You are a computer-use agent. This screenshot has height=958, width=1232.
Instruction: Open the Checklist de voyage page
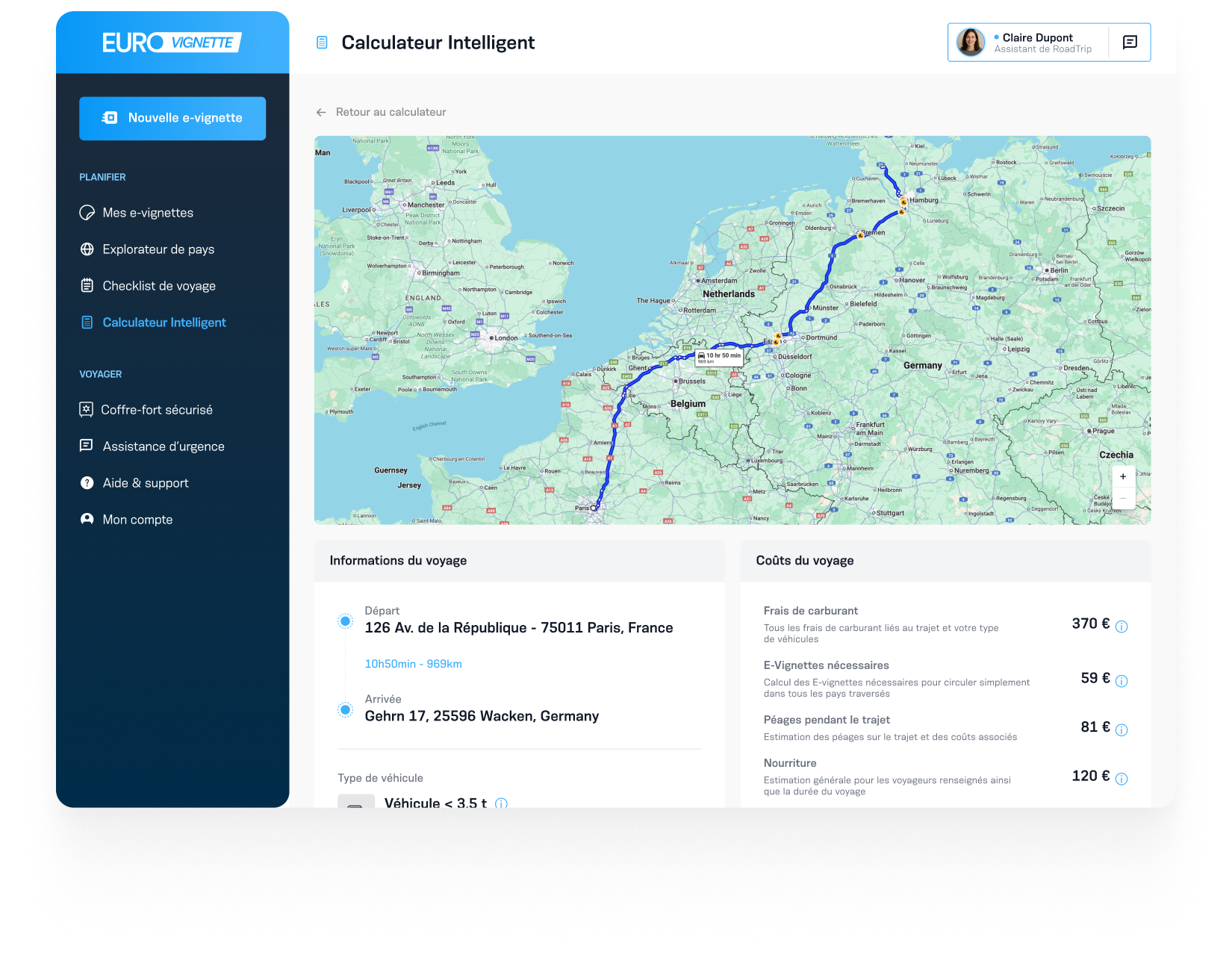(x=159, y=286)
